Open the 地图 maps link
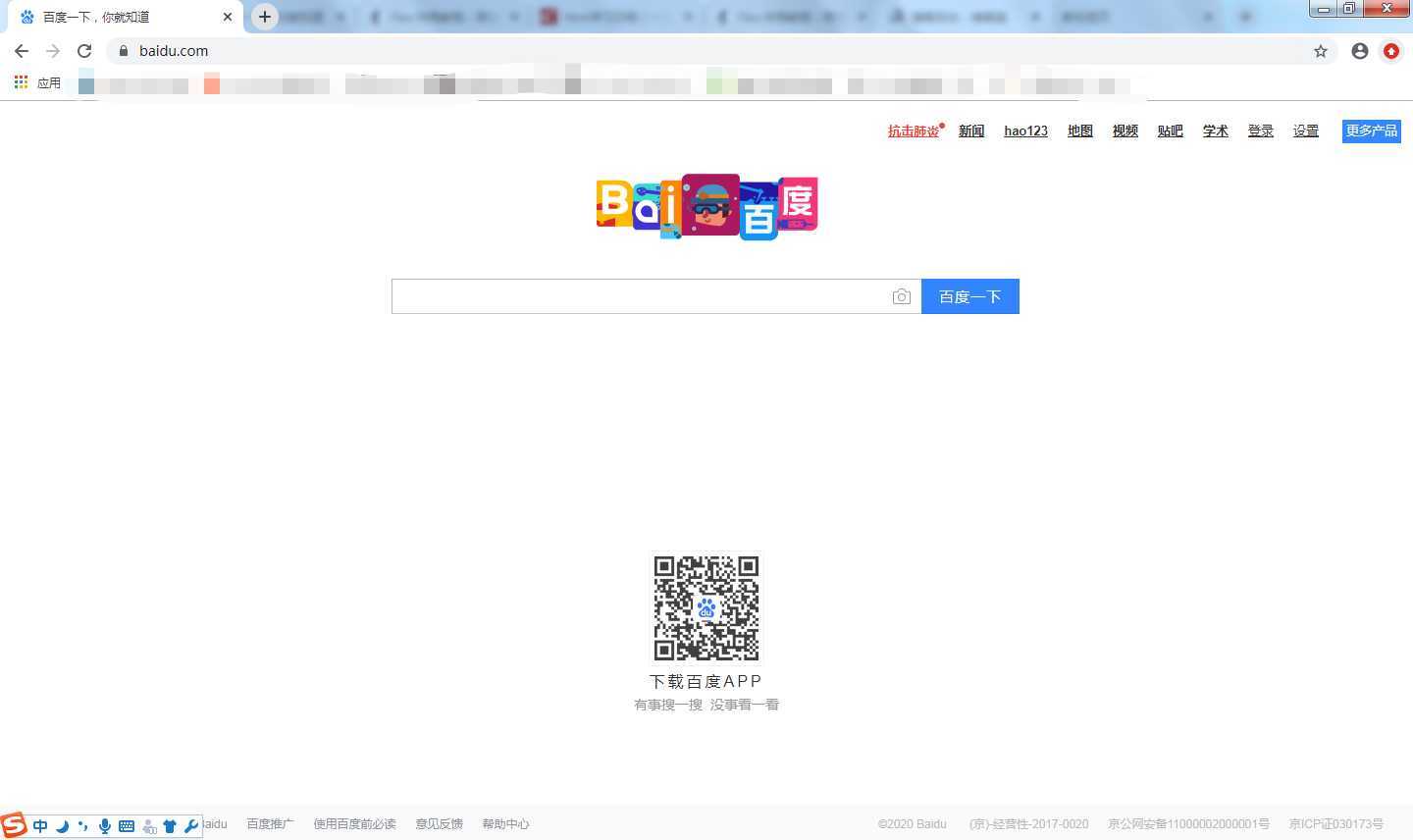This screenshot has width=1413, height=840. click(1080, 131)
